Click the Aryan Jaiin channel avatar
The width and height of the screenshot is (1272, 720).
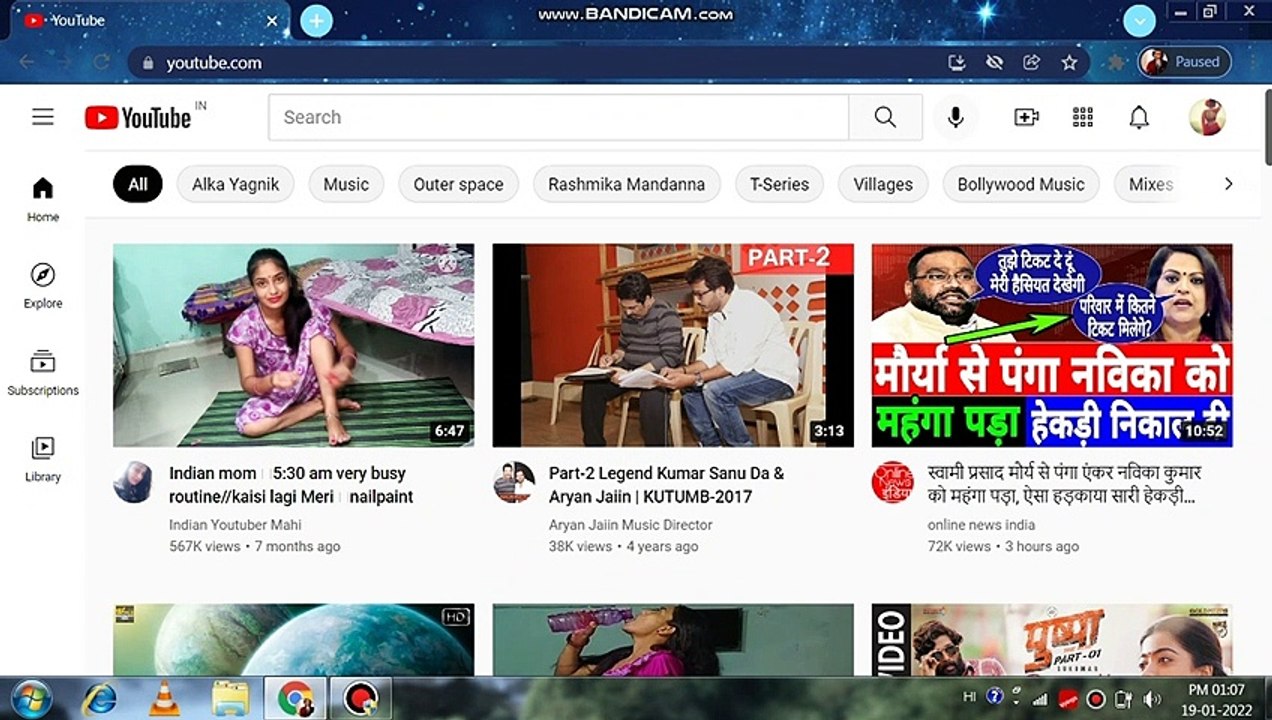pyautogui.click(x=513, y=482)
